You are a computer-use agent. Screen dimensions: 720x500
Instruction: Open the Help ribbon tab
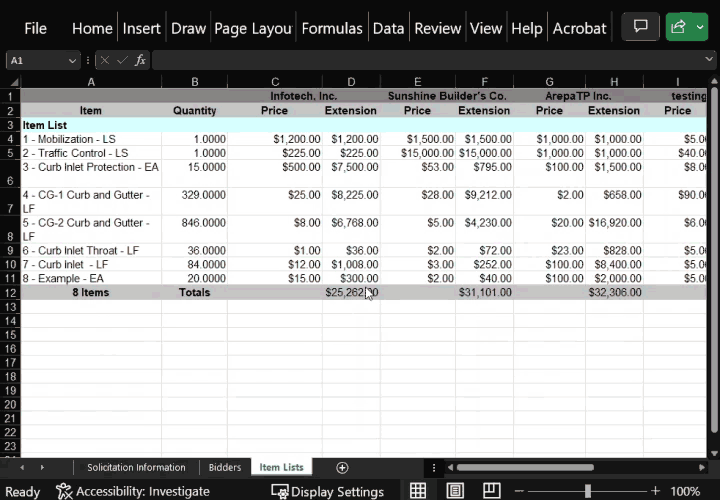pos(527,28)
